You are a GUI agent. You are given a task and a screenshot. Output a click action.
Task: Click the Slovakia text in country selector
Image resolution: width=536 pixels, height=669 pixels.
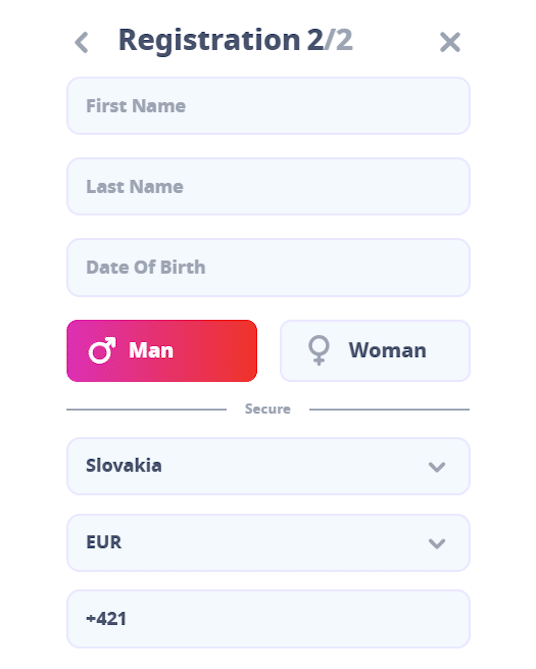[x=124, y=465]
